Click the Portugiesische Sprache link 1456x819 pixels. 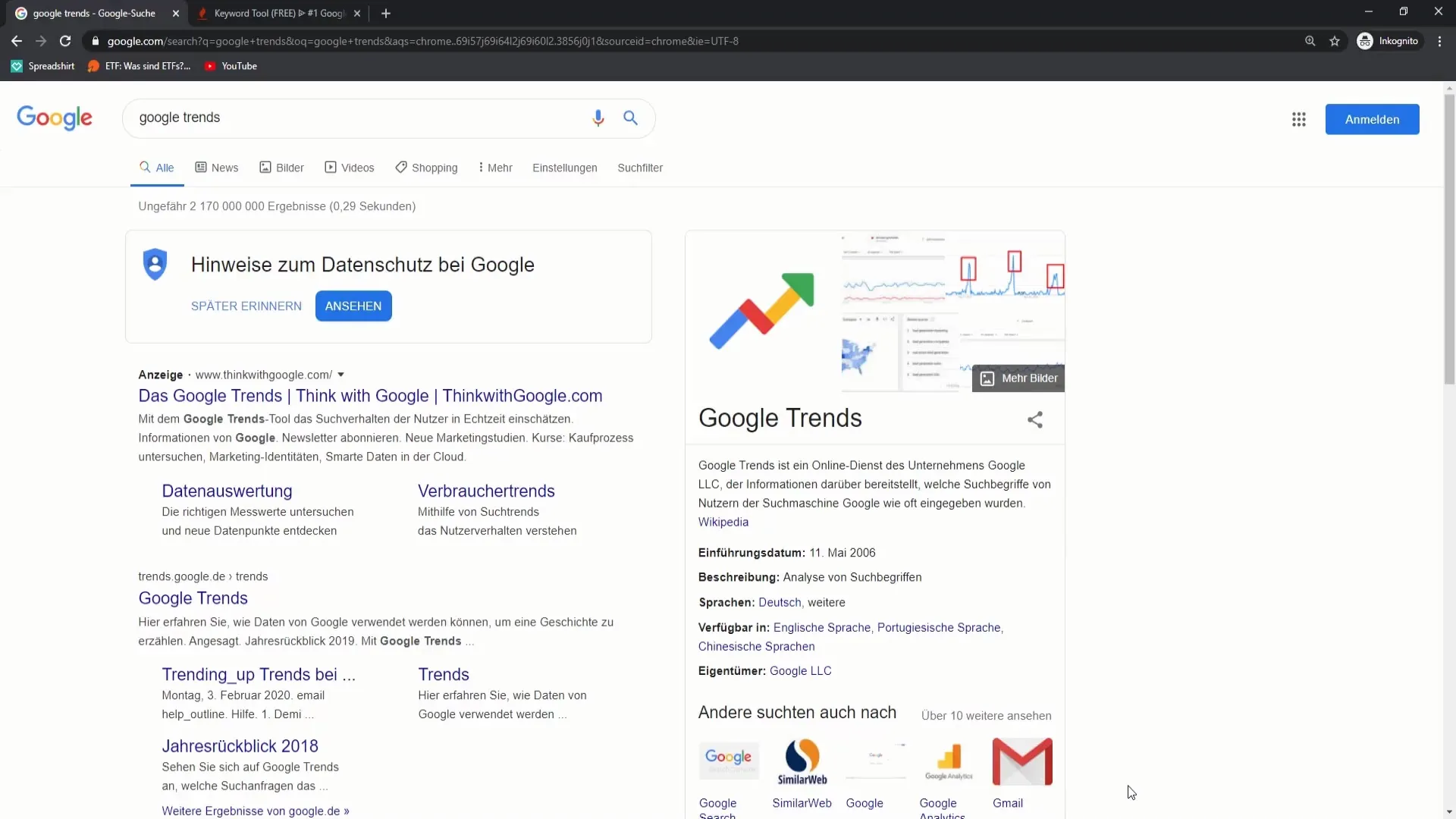(939, 627)
